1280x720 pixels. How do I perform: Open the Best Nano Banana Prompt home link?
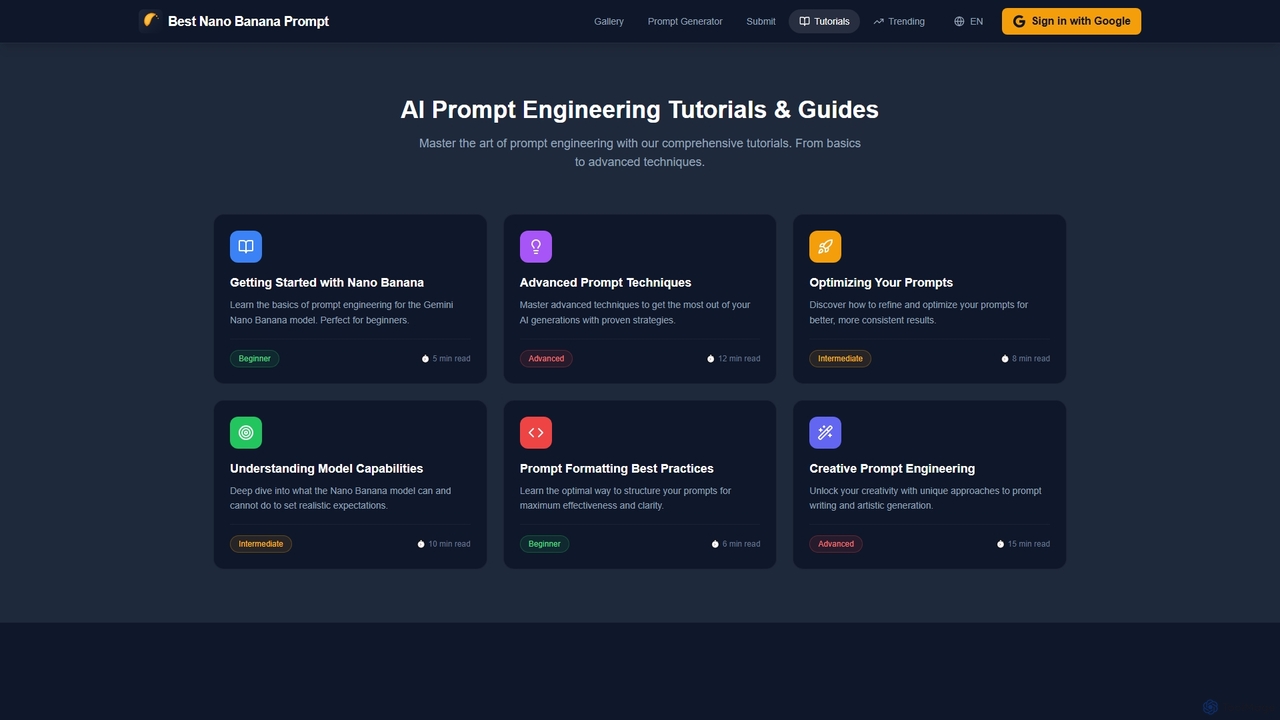click(234, 21)
